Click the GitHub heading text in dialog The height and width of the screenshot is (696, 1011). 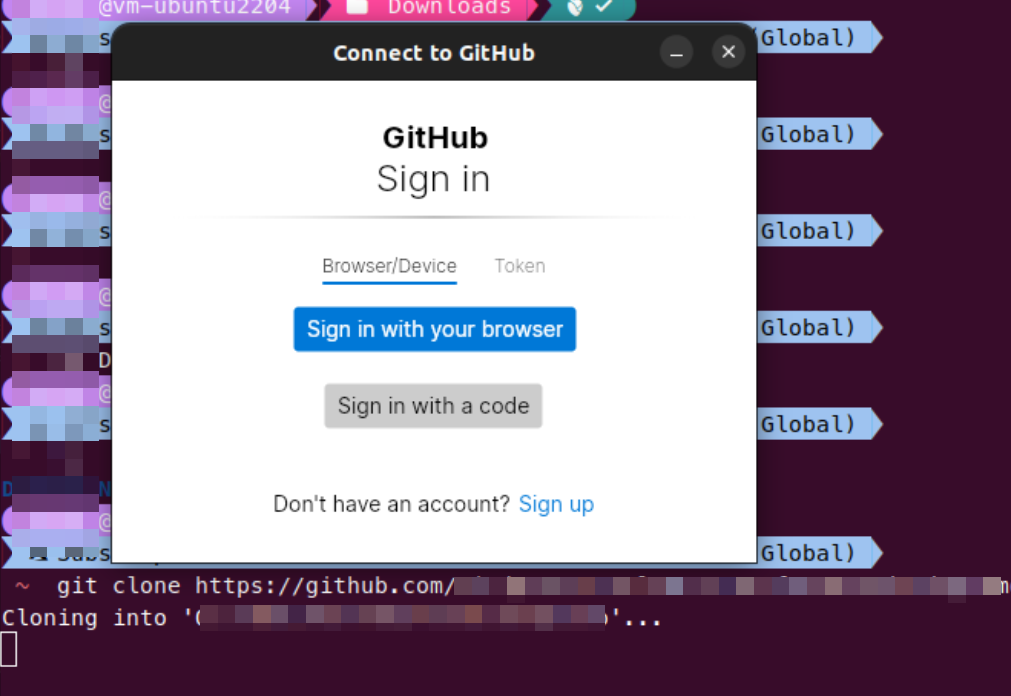click(x=435, y=137)
